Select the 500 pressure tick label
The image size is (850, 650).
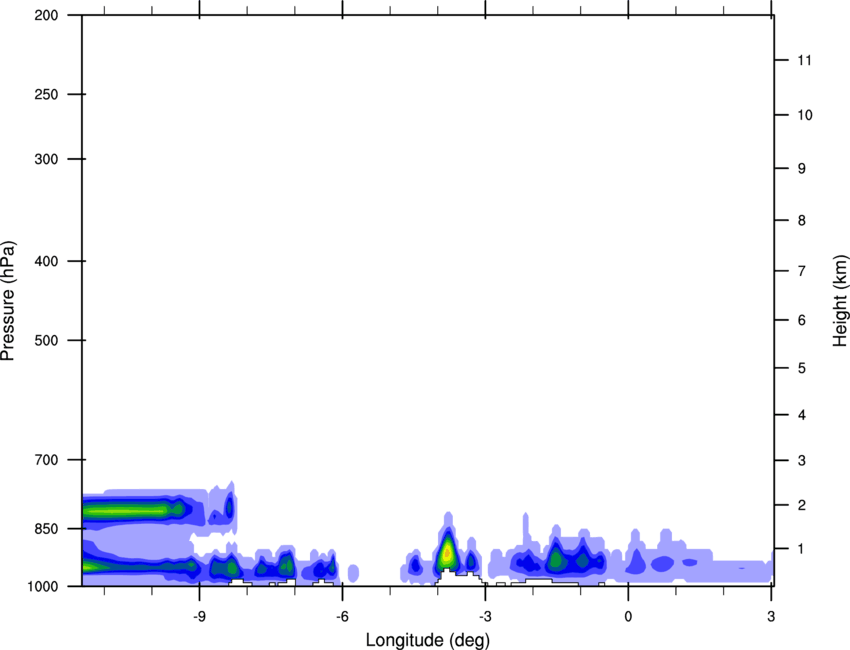46,340
